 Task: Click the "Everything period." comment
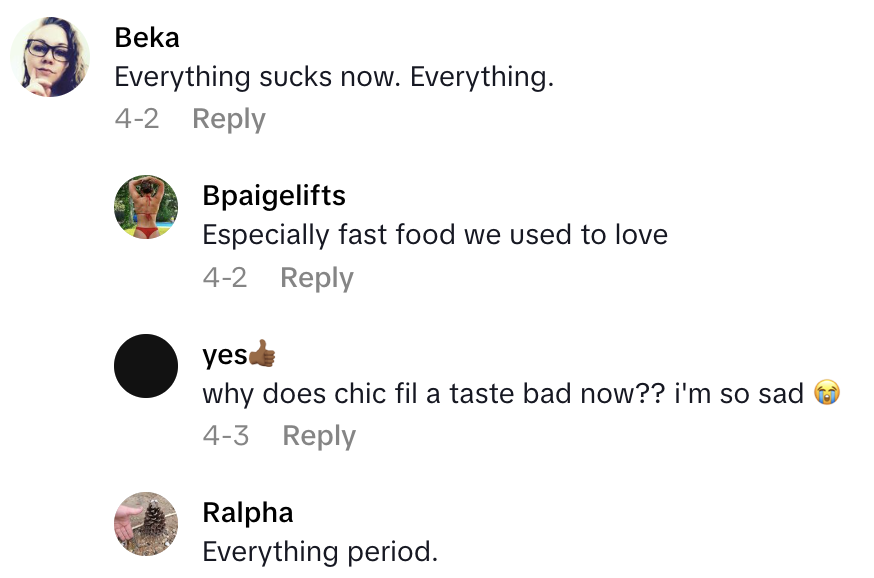(x=320, y=551)
